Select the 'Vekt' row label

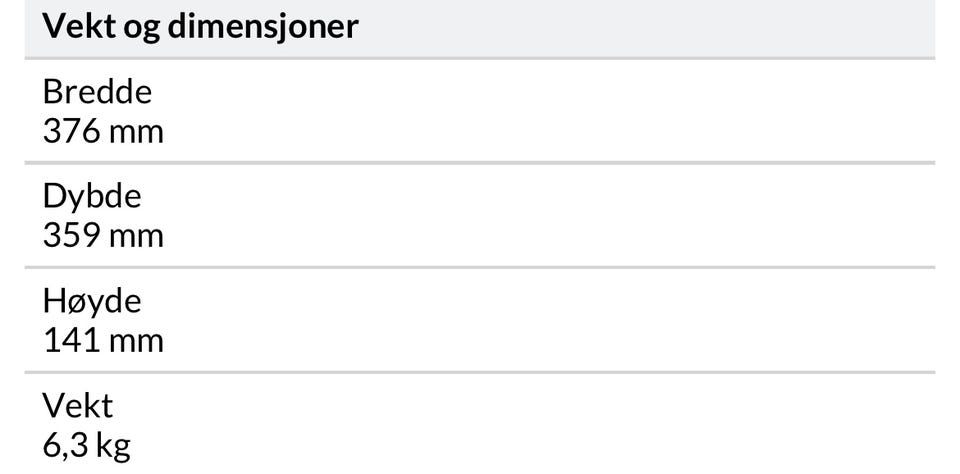pyautogui.click(x=78, y=405)
